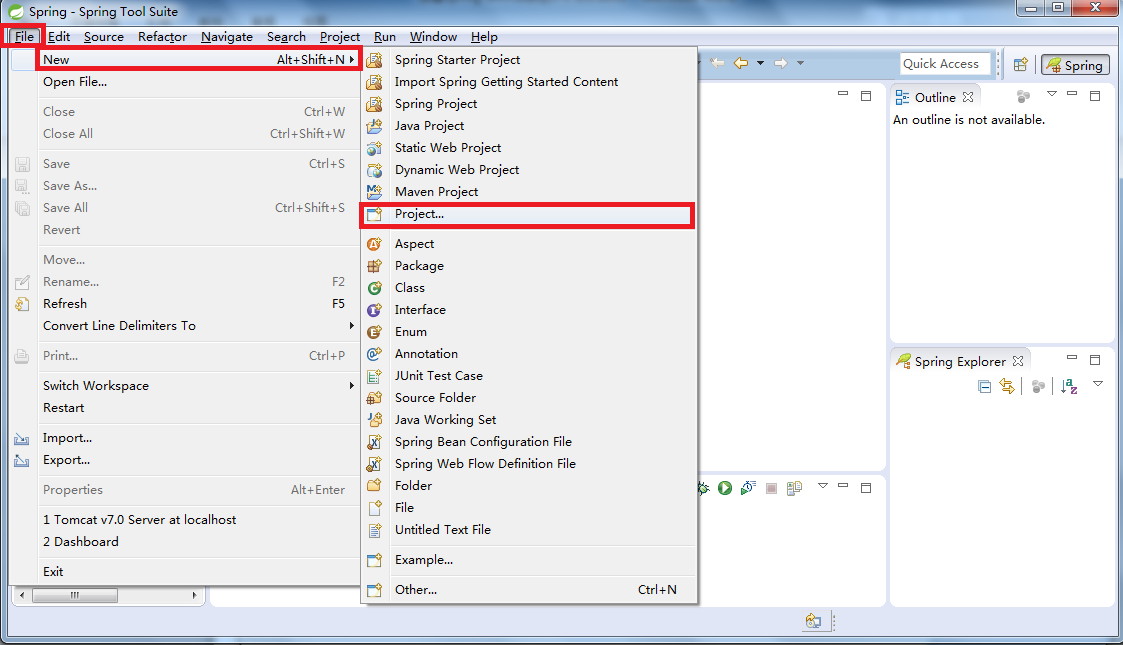This screenshot has width=1123, height=645.
Task: Expand Convert Line Delimiters To submenu
Action: point(185,326)
